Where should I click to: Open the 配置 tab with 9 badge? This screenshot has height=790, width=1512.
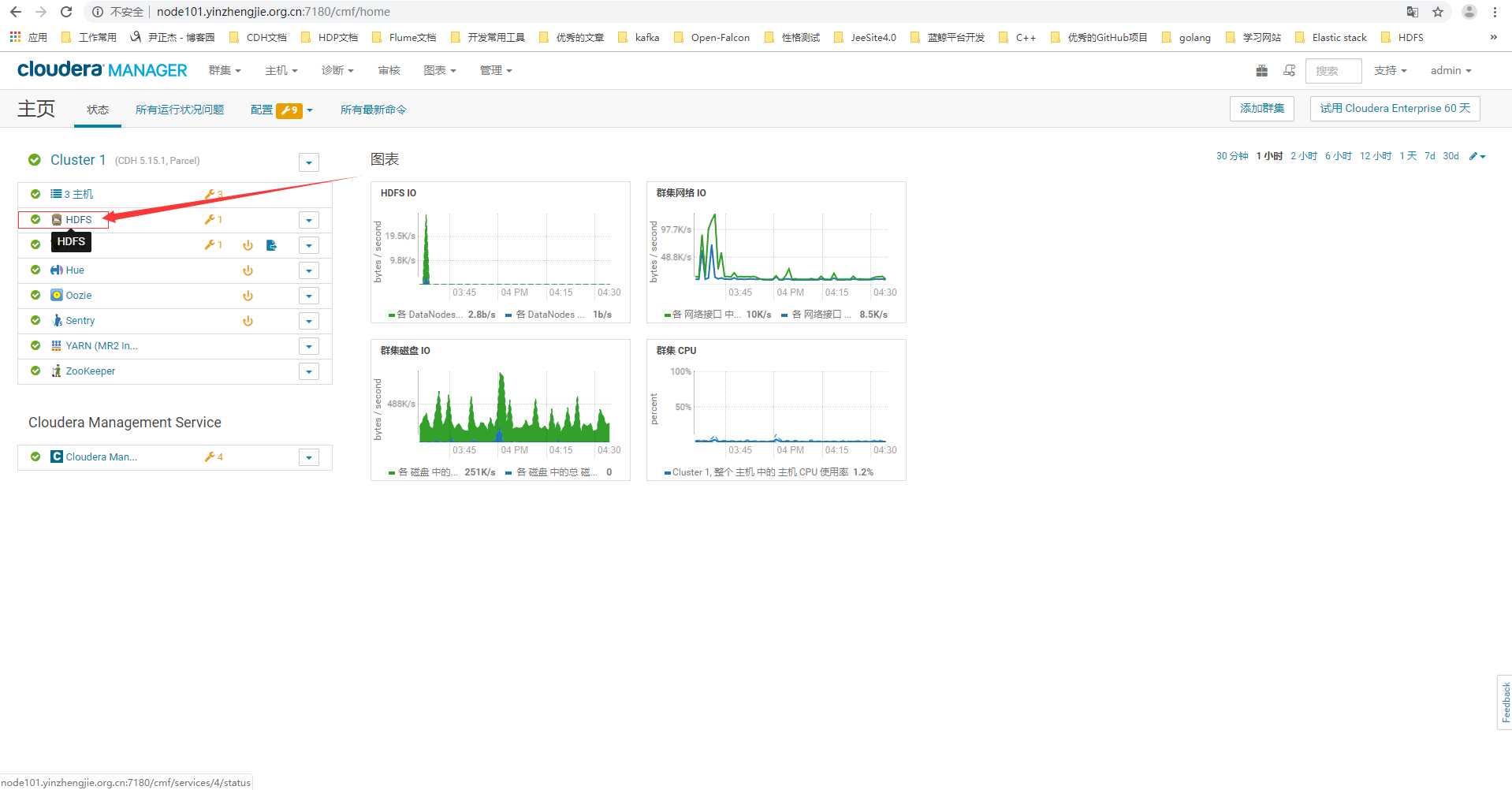point(281,110)
